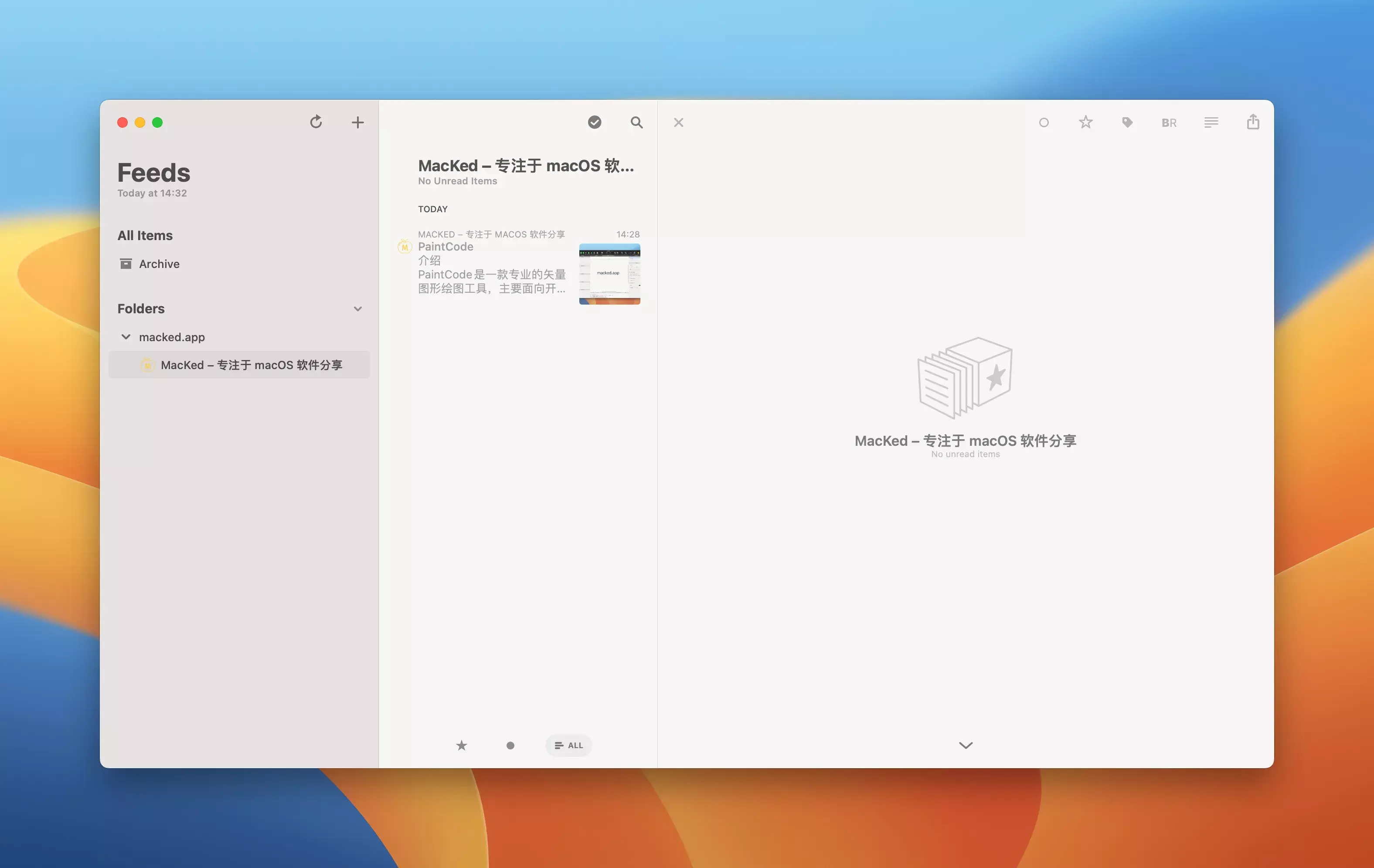Image resolution: width=1374 pixels, height=868 pixels.
Task: Switch to reader view with the lines icon
Action: (1211, 122)
